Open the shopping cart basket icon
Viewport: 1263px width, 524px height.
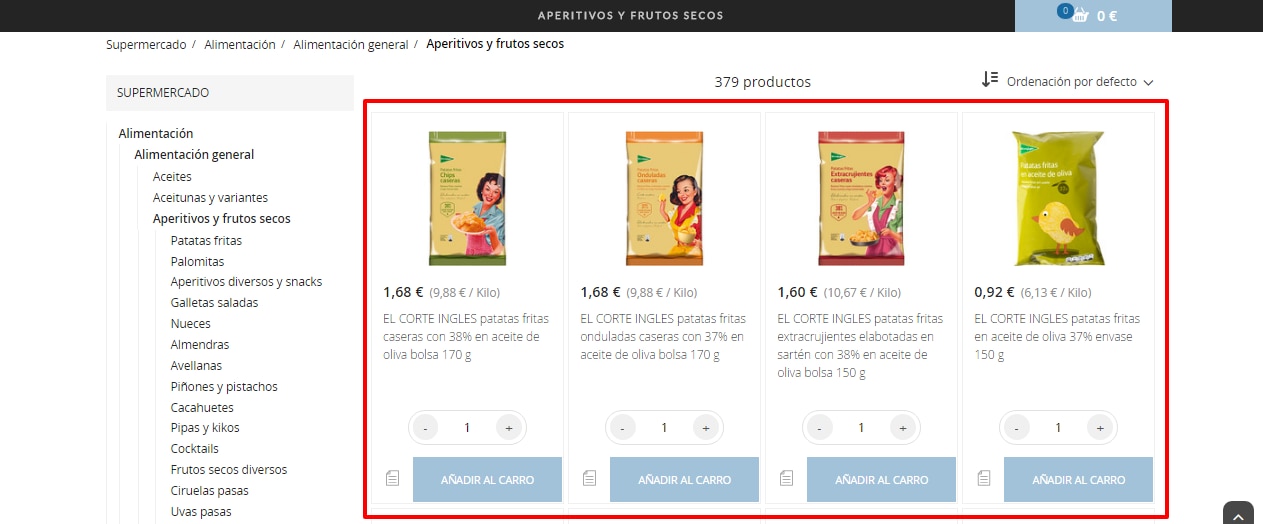pyautogui.click(x=1079, y=15)
